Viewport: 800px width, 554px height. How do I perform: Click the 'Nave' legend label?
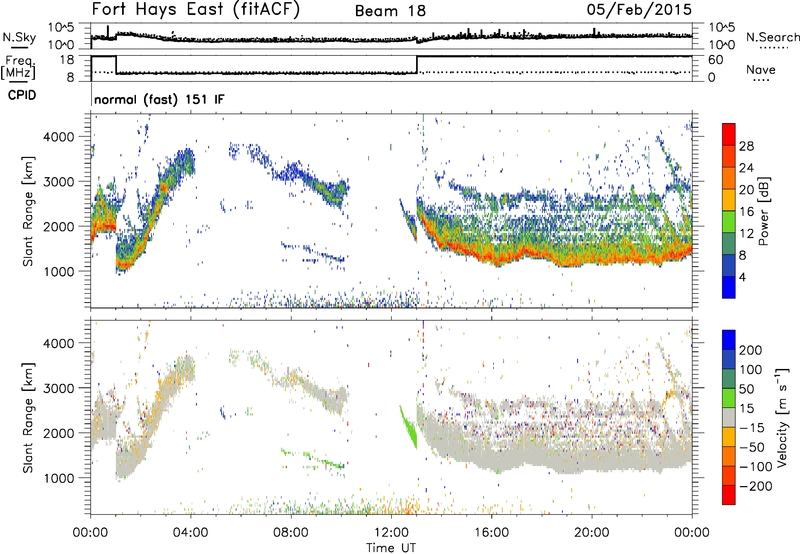[x=761, y=69]
